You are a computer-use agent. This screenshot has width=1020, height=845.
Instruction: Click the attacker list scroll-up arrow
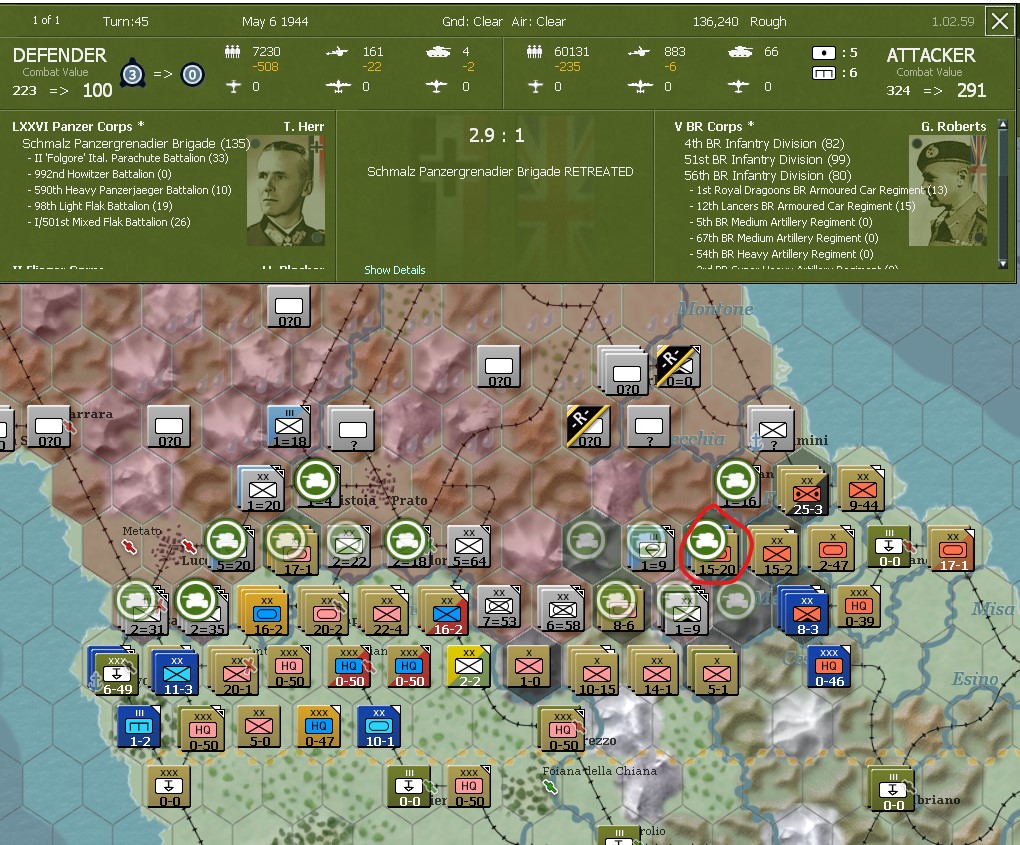pyautogui.click(x=1002, y=124)
